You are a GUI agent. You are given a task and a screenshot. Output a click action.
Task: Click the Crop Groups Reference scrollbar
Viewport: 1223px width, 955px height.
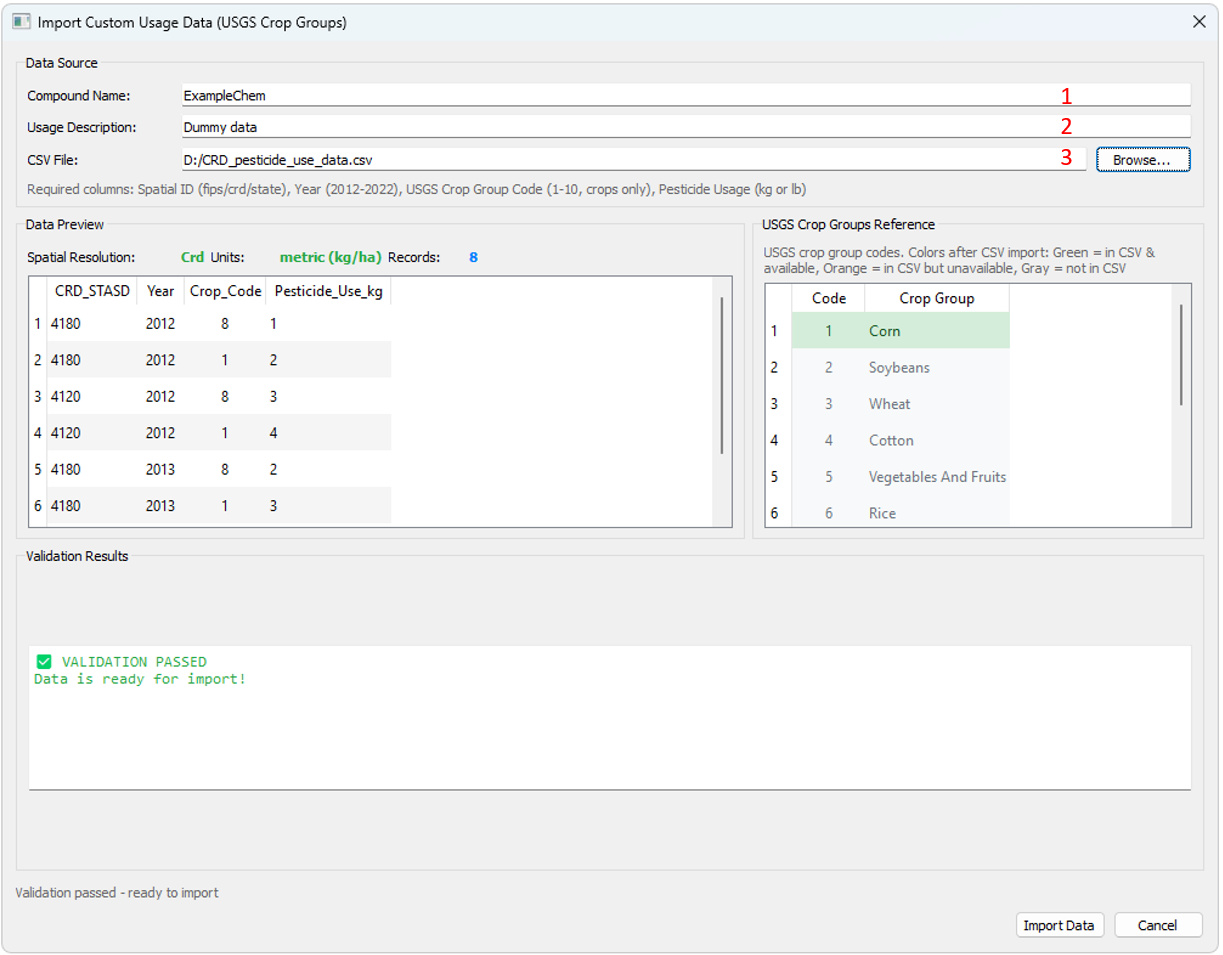click(1181, 355)
